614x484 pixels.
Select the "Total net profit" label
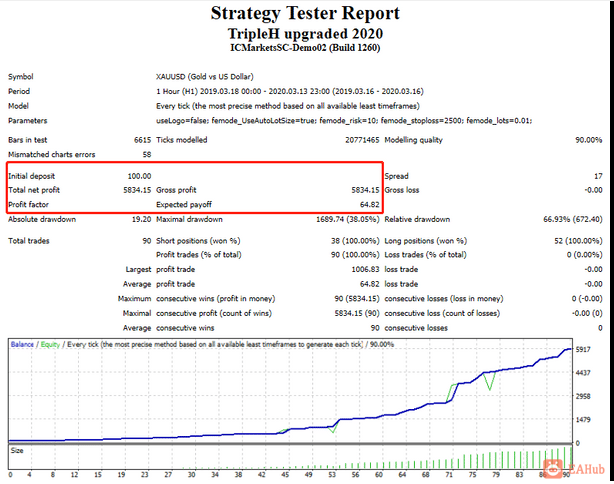coord(34,190)
